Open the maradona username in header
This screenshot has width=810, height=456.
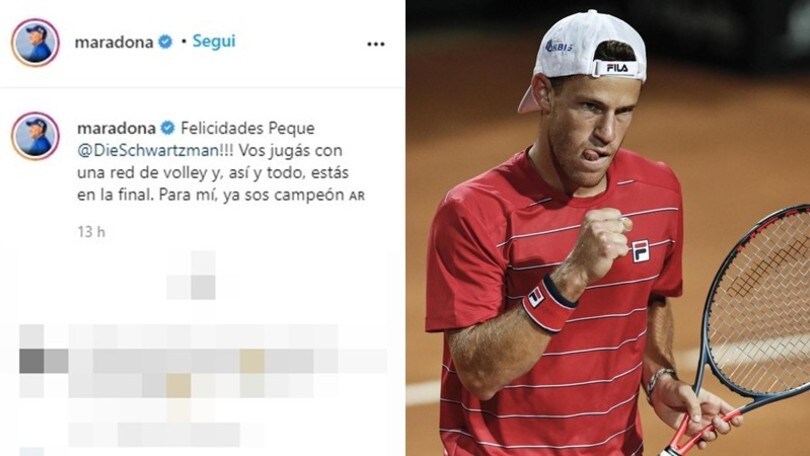[x=114, y=42]
